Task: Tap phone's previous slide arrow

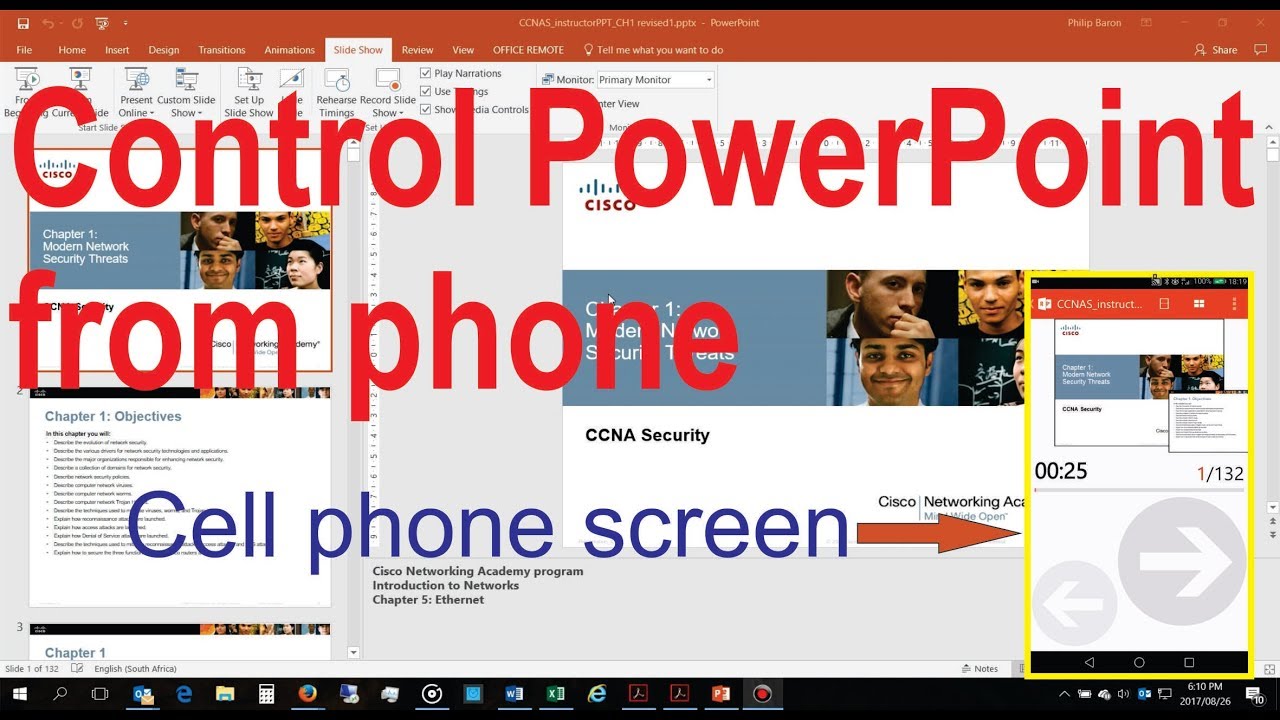Action: click(x=1073, y=603)
